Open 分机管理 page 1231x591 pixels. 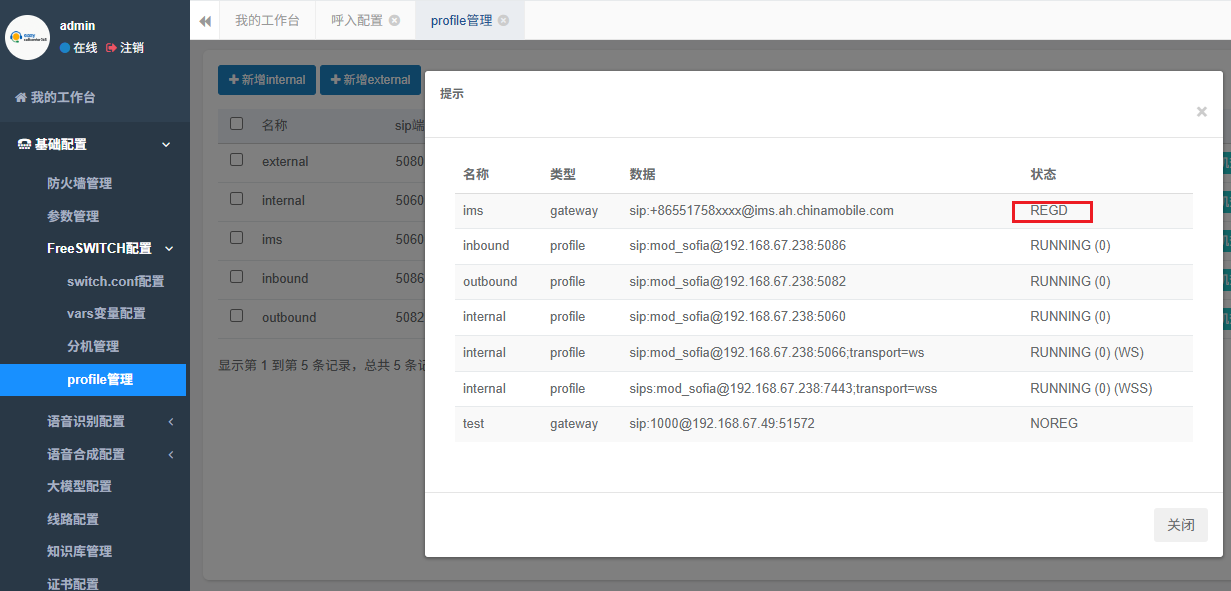click(93, 346)
